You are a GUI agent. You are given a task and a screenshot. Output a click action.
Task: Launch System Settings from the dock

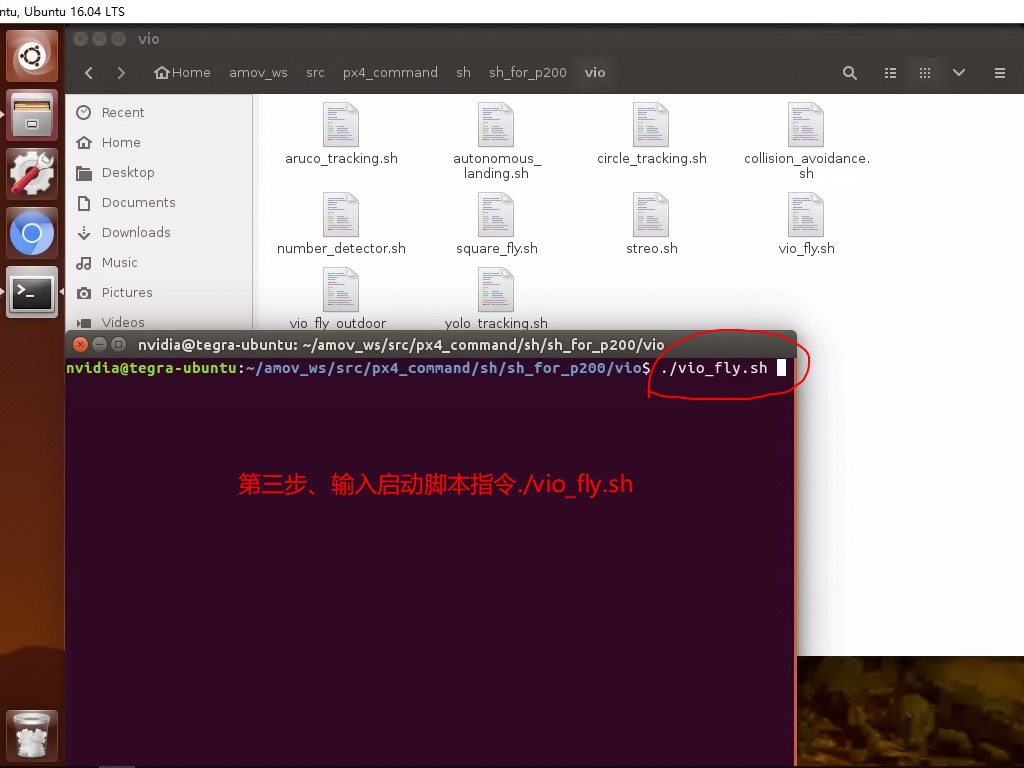[x=32, y=174]
